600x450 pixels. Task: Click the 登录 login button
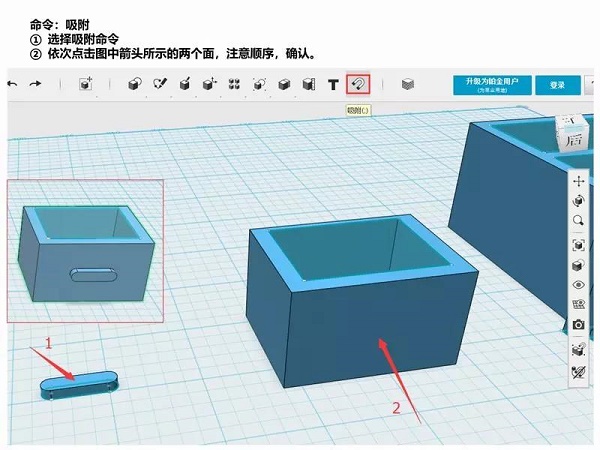557,85
